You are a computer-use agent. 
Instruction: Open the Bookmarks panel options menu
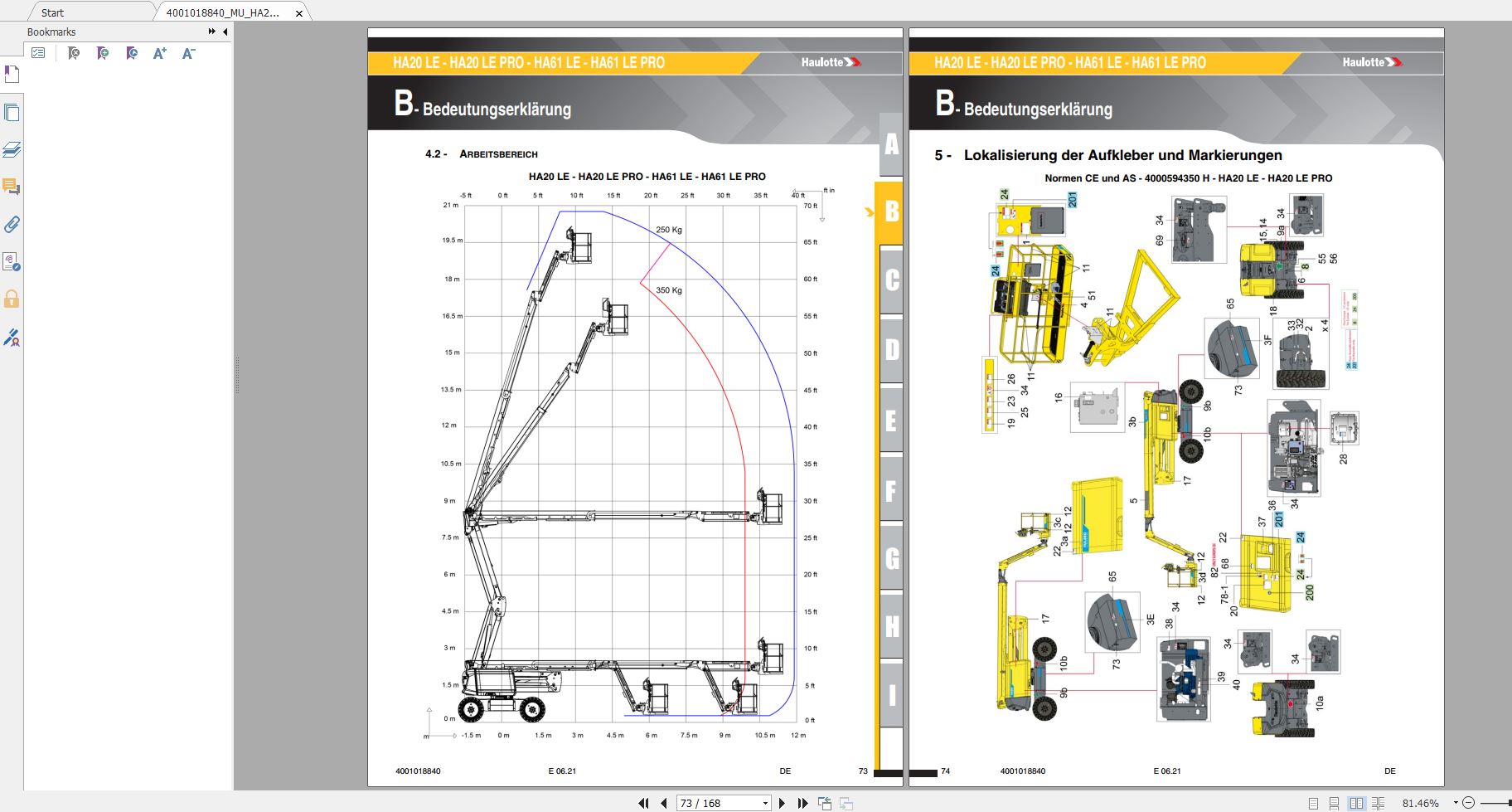tap(37, 53)
